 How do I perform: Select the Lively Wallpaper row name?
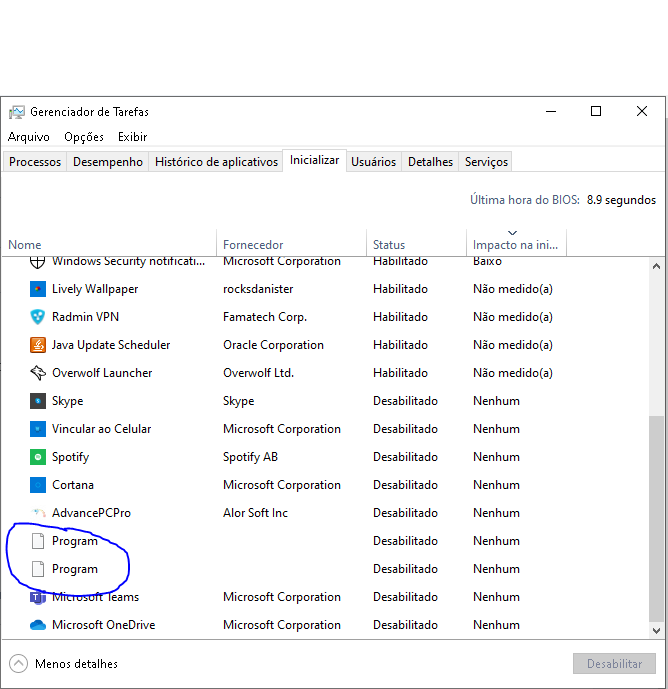pos(95,289)
